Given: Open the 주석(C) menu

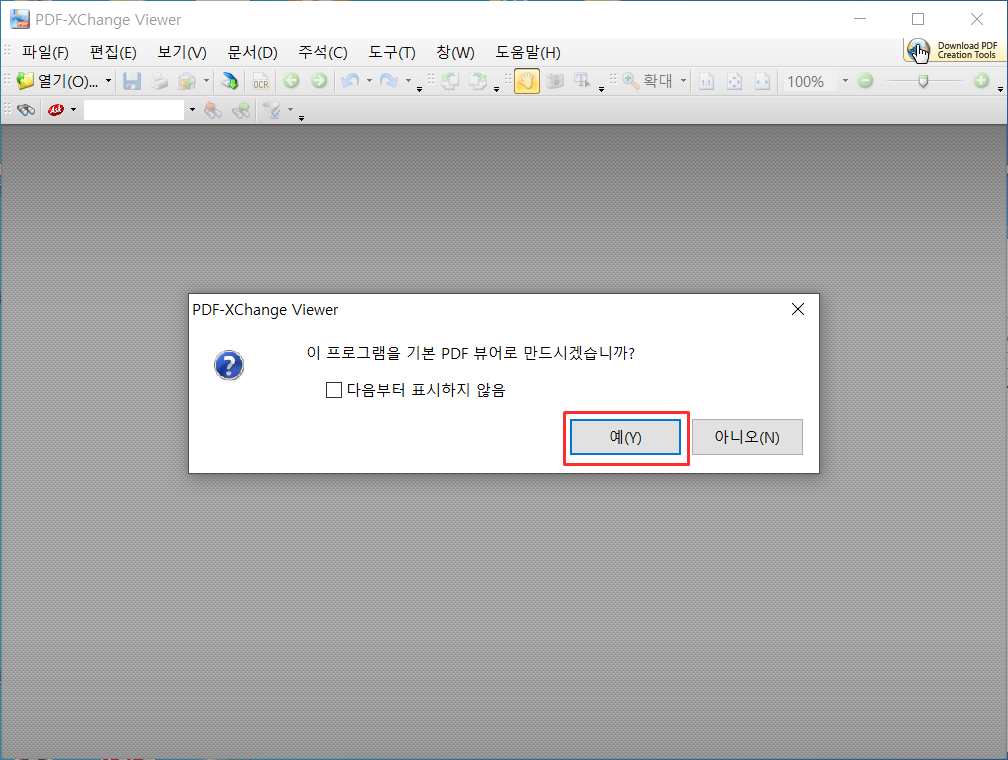Looking at the screenshot, I should 323,52.
